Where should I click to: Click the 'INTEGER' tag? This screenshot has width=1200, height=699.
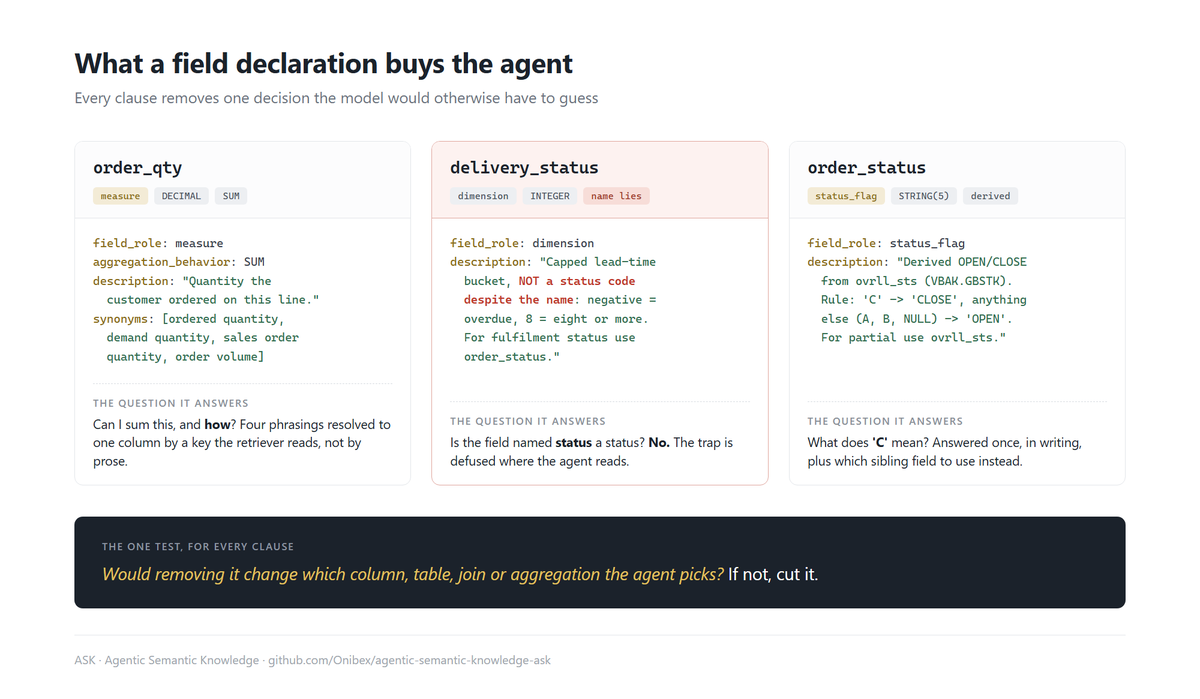[550, 196]
